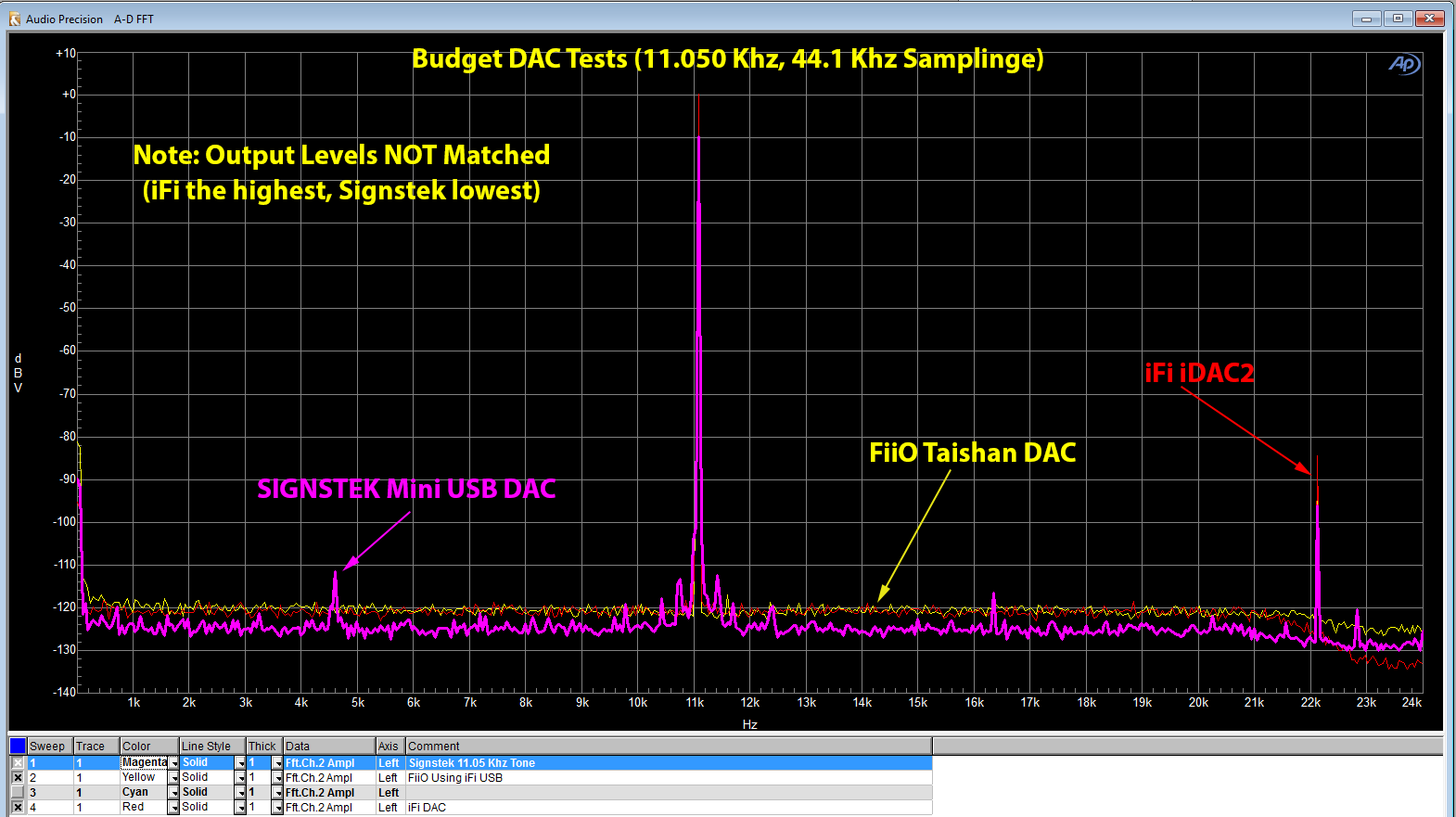Expand Line Style dropdown for sweep 4

pos(240,808)
